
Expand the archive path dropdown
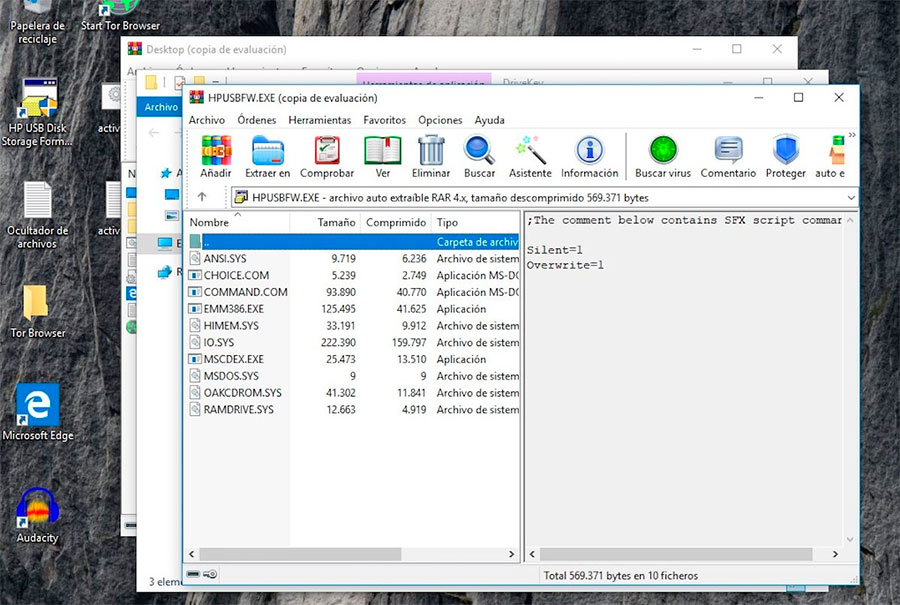[x=850, y=198]
